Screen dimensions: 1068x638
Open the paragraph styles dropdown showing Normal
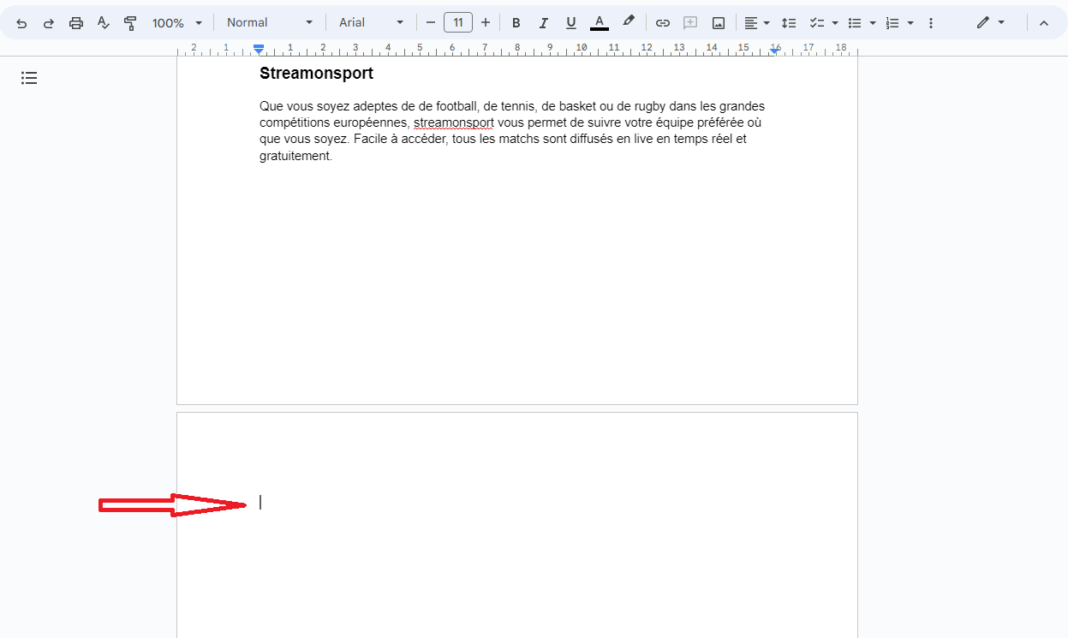(267, 22)
